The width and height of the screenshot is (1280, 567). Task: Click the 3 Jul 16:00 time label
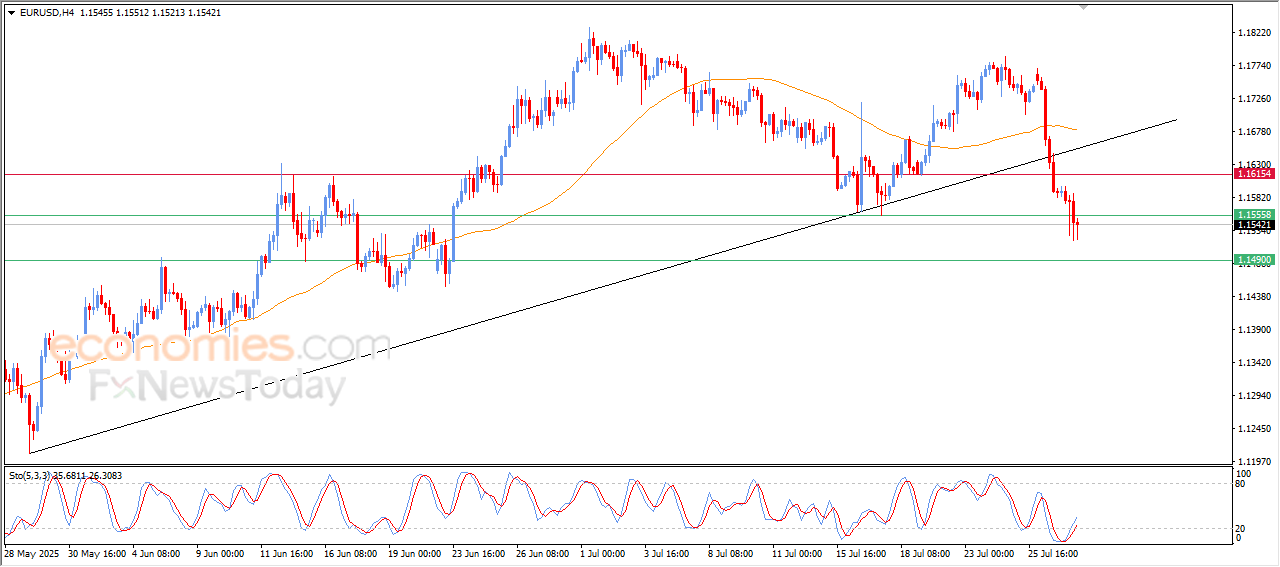(x=666, y=552)
